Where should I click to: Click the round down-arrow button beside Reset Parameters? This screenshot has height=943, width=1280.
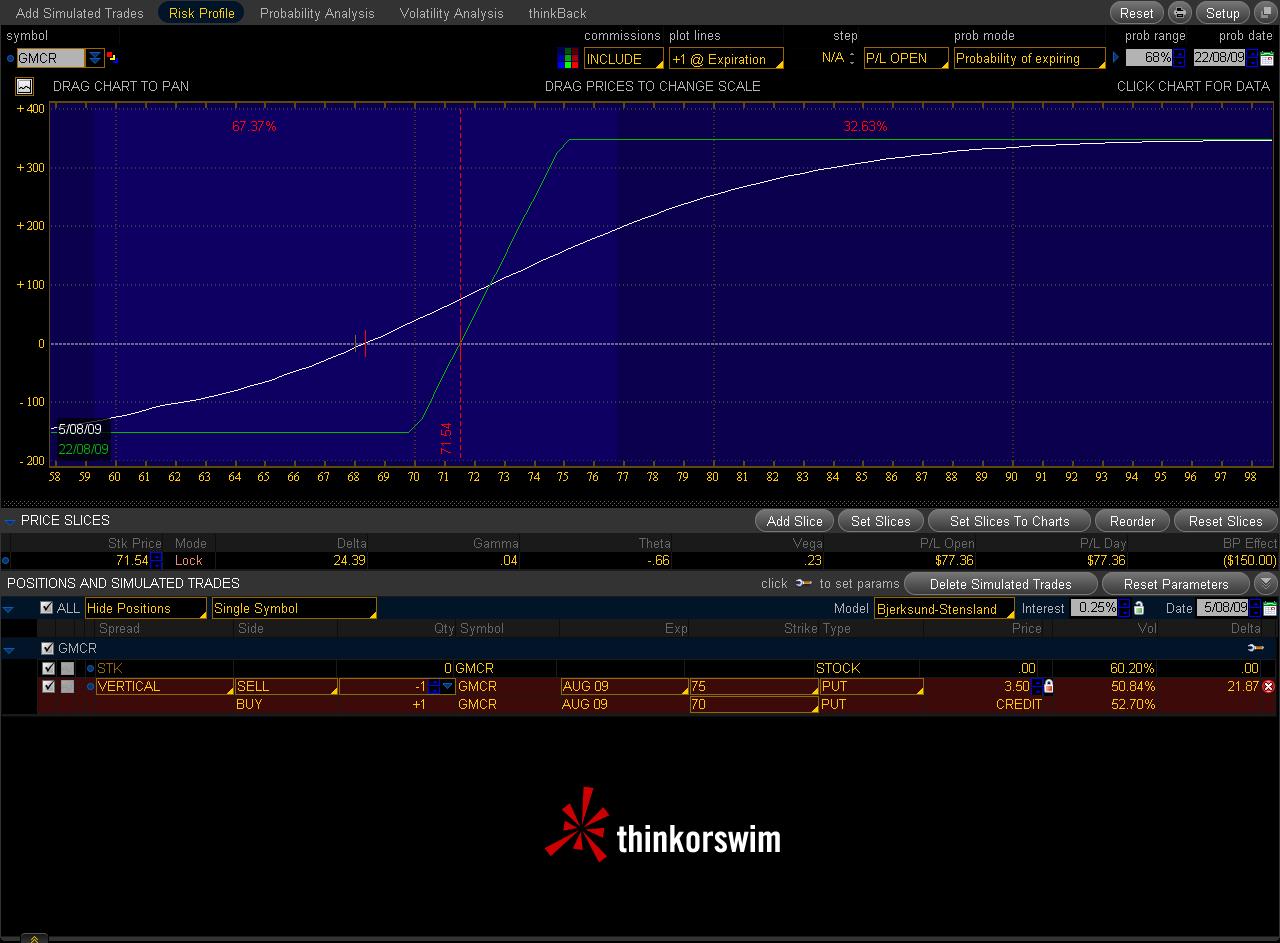tap(1265, 584)
